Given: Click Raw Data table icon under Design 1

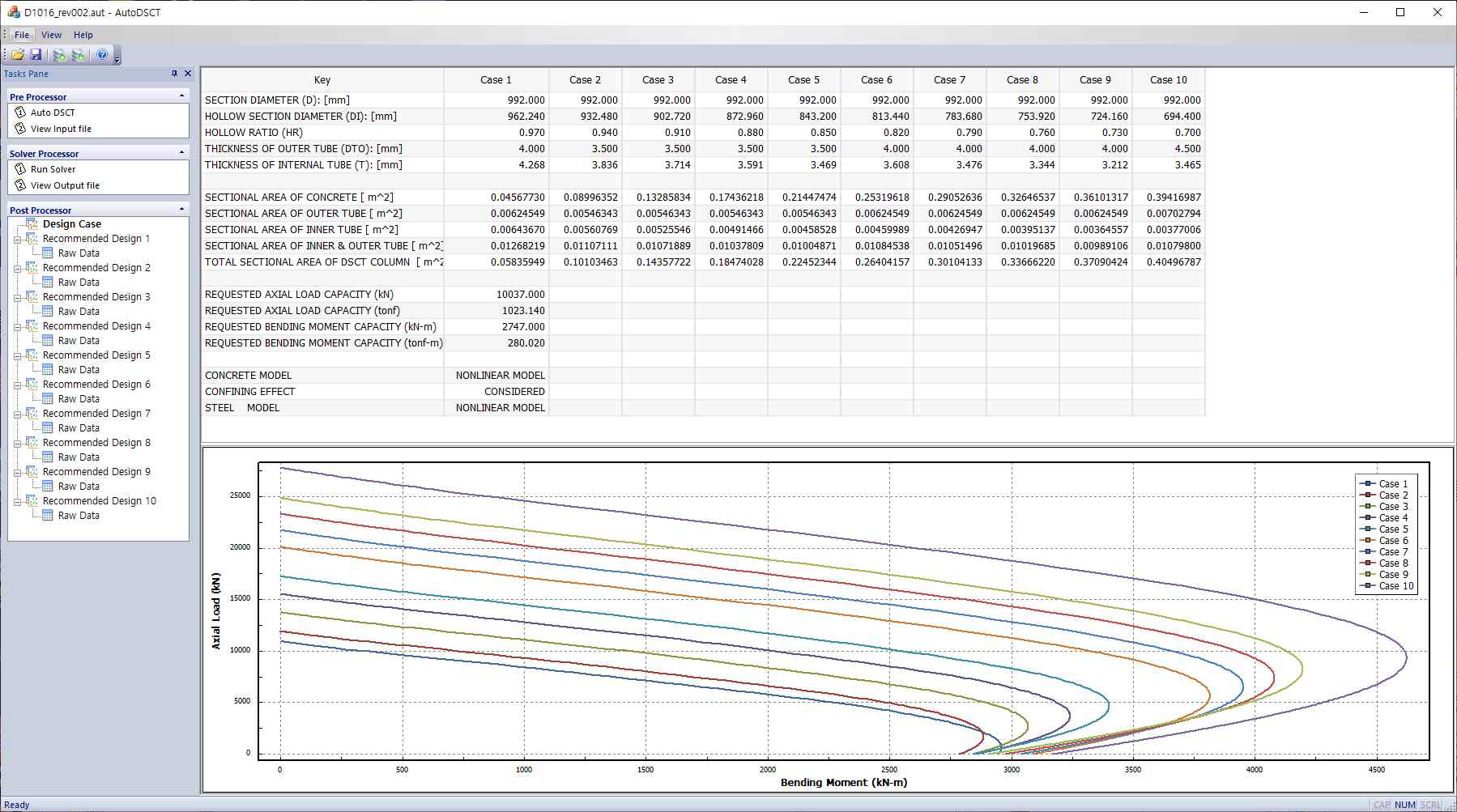Looking at the screenshot, I should pos(48,253).
